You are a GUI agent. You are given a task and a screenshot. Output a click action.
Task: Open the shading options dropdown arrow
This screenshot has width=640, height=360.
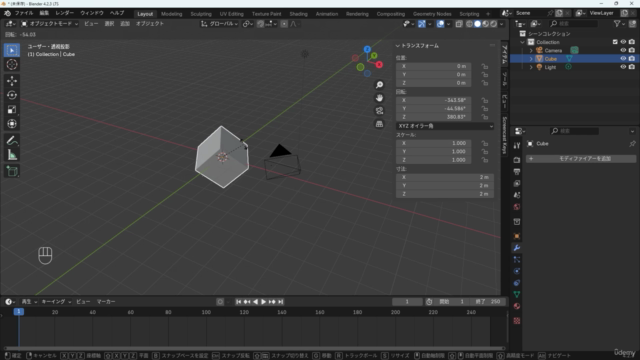point(502,24)
